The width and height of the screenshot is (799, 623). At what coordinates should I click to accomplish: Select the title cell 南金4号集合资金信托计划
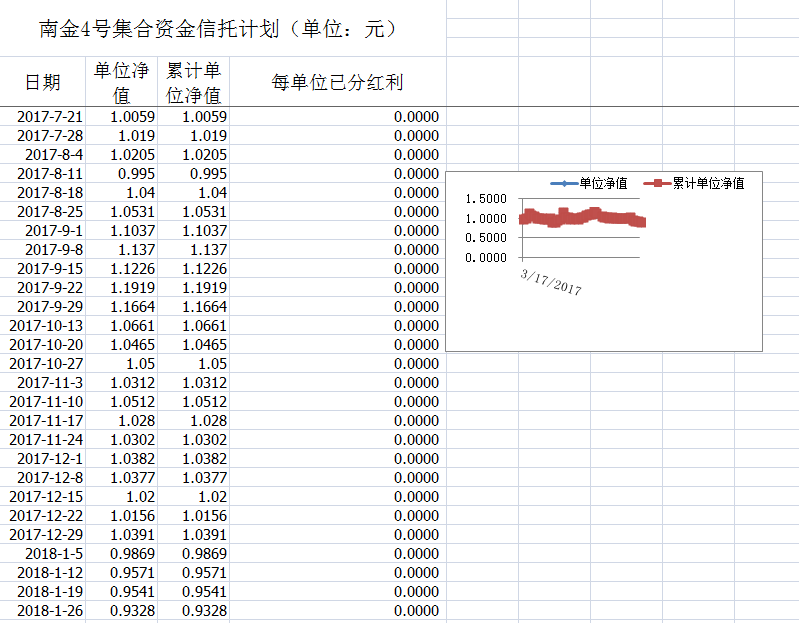pyautogui.click(x=220, y=29)
